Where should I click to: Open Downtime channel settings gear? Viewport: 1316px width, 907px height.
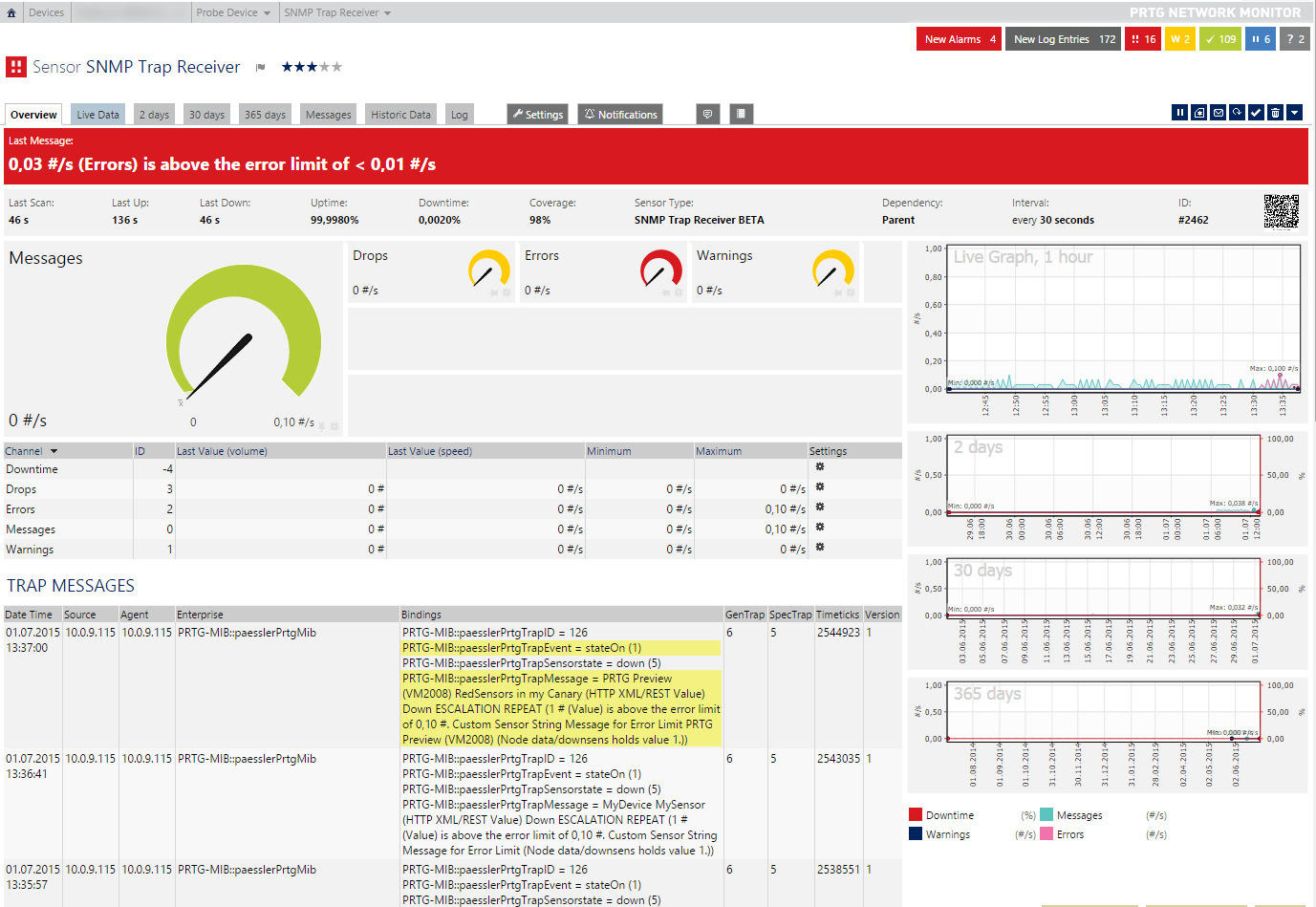tap(820, 467)
